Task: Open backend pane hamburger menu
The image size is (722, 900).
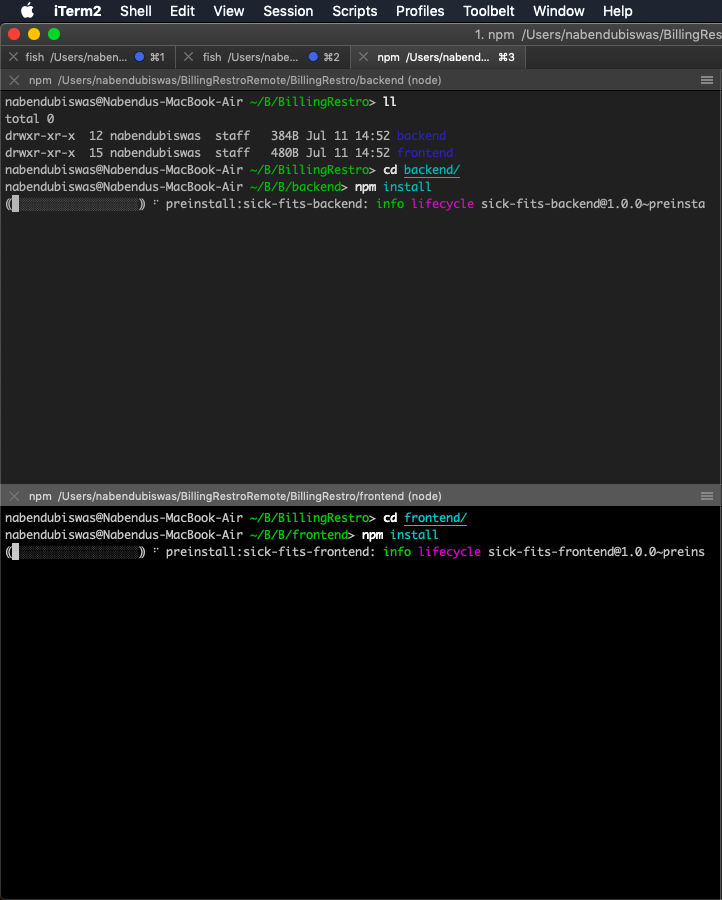Action: point(707,80)
